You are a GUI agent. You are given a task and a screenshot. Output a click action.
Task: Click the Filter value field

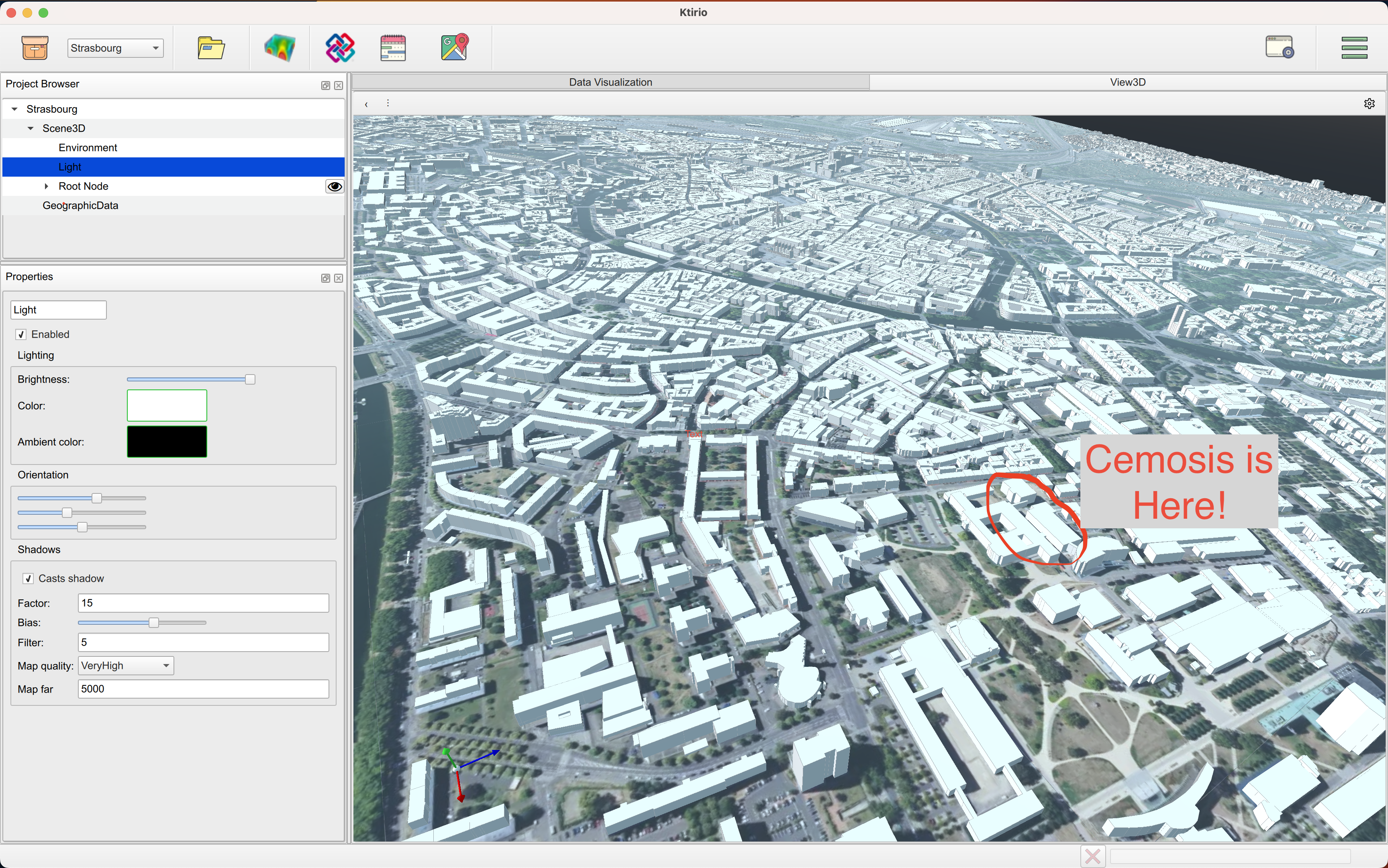coord(203,642)
